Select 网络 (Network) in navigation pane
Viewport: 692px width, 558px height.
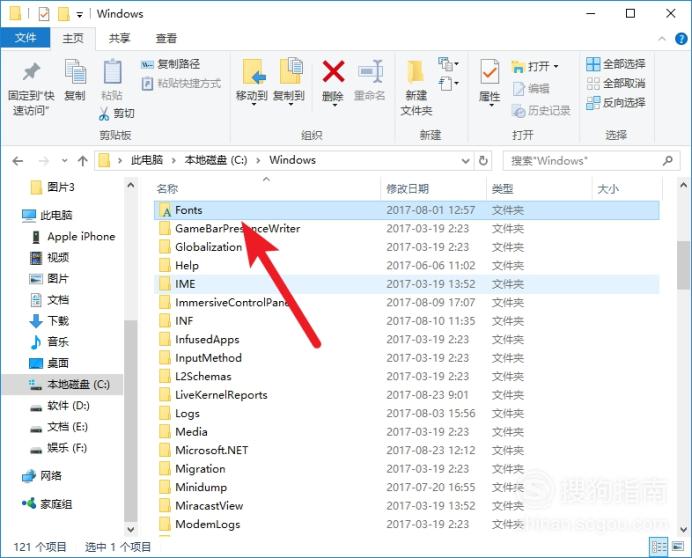[x=42, y=476]
